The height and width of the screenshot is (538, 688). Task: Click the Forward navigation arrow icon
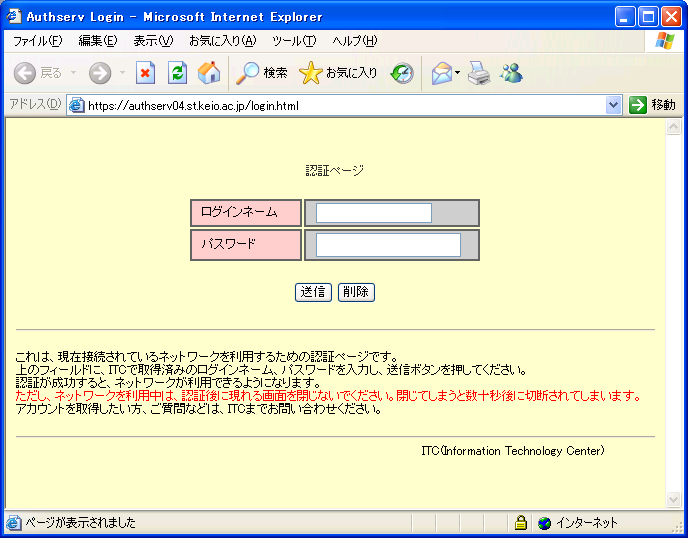coord(100,73)
